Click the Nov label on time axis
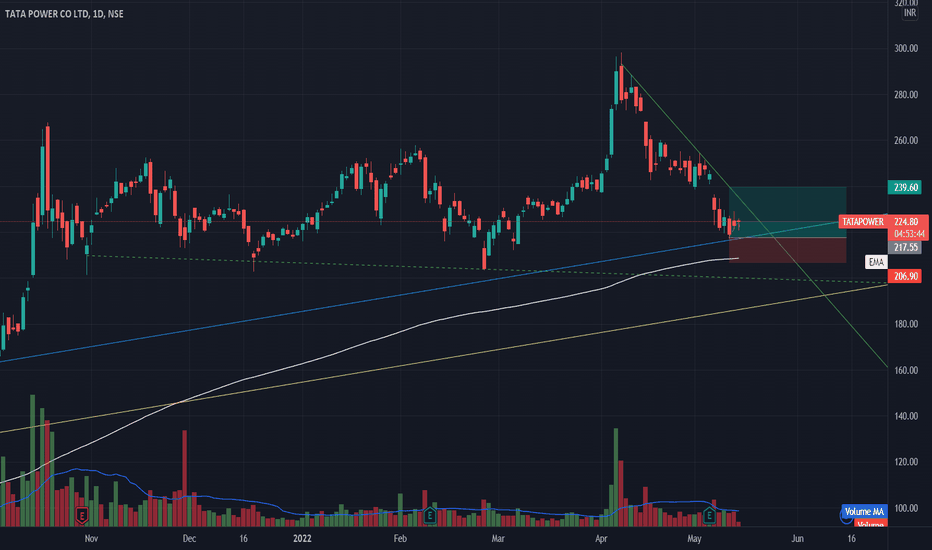Viewport: 932px width, 550px height. 91,538
